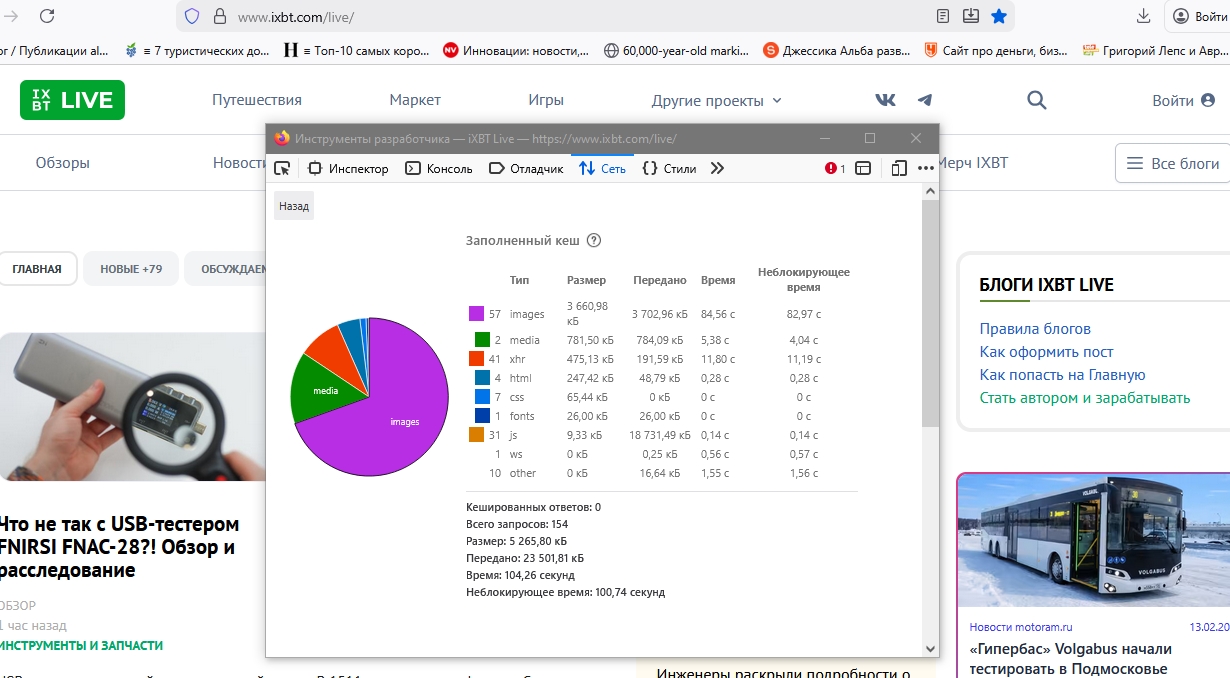Viewport: 1230px width, 678px height.
Task: Open the Инспектор devtools tab
Action: [x=348, y=168]
